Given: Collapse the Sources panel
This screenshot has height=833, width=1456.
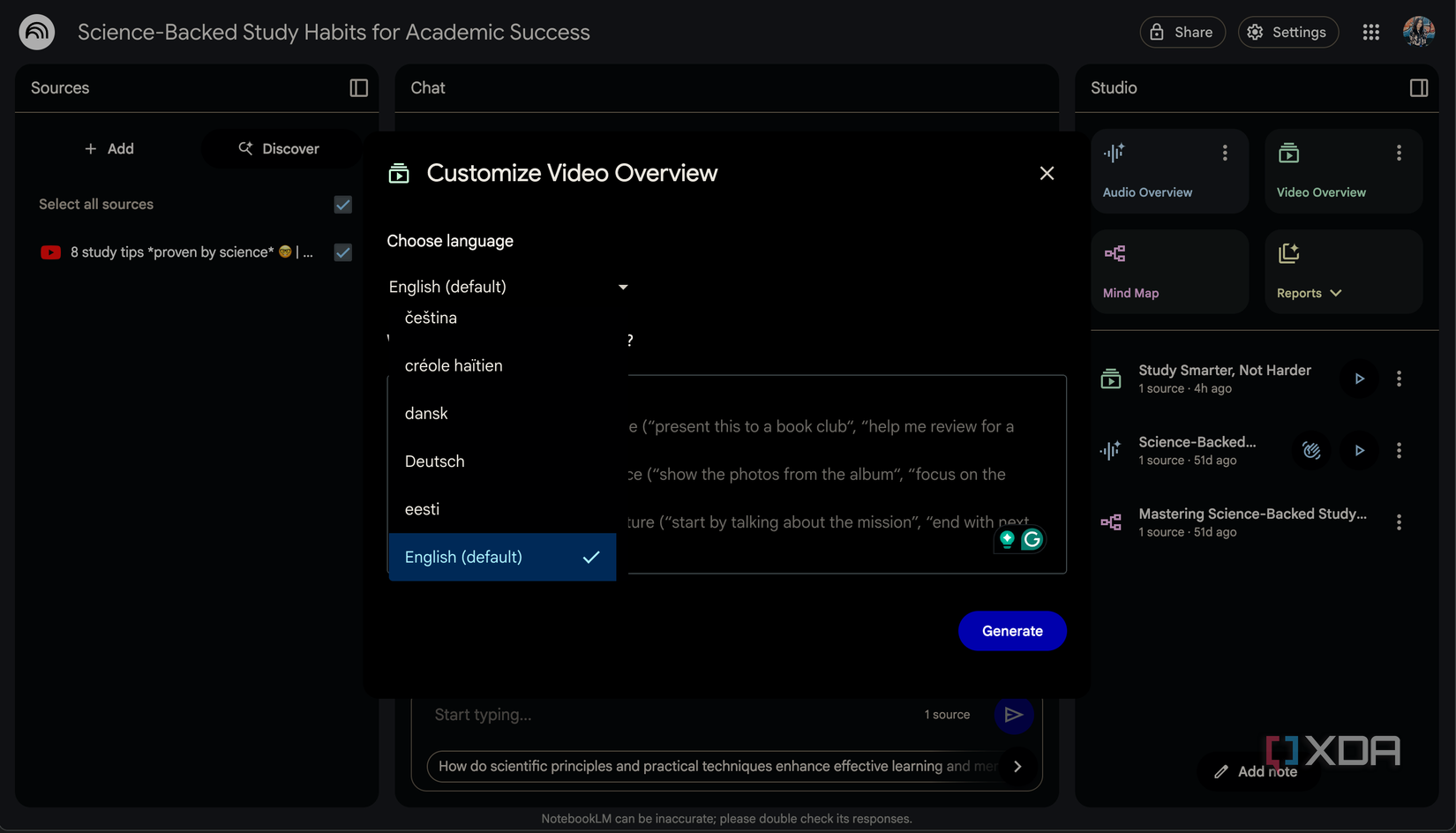Looking at the screenshot, I should pos(357,87).
